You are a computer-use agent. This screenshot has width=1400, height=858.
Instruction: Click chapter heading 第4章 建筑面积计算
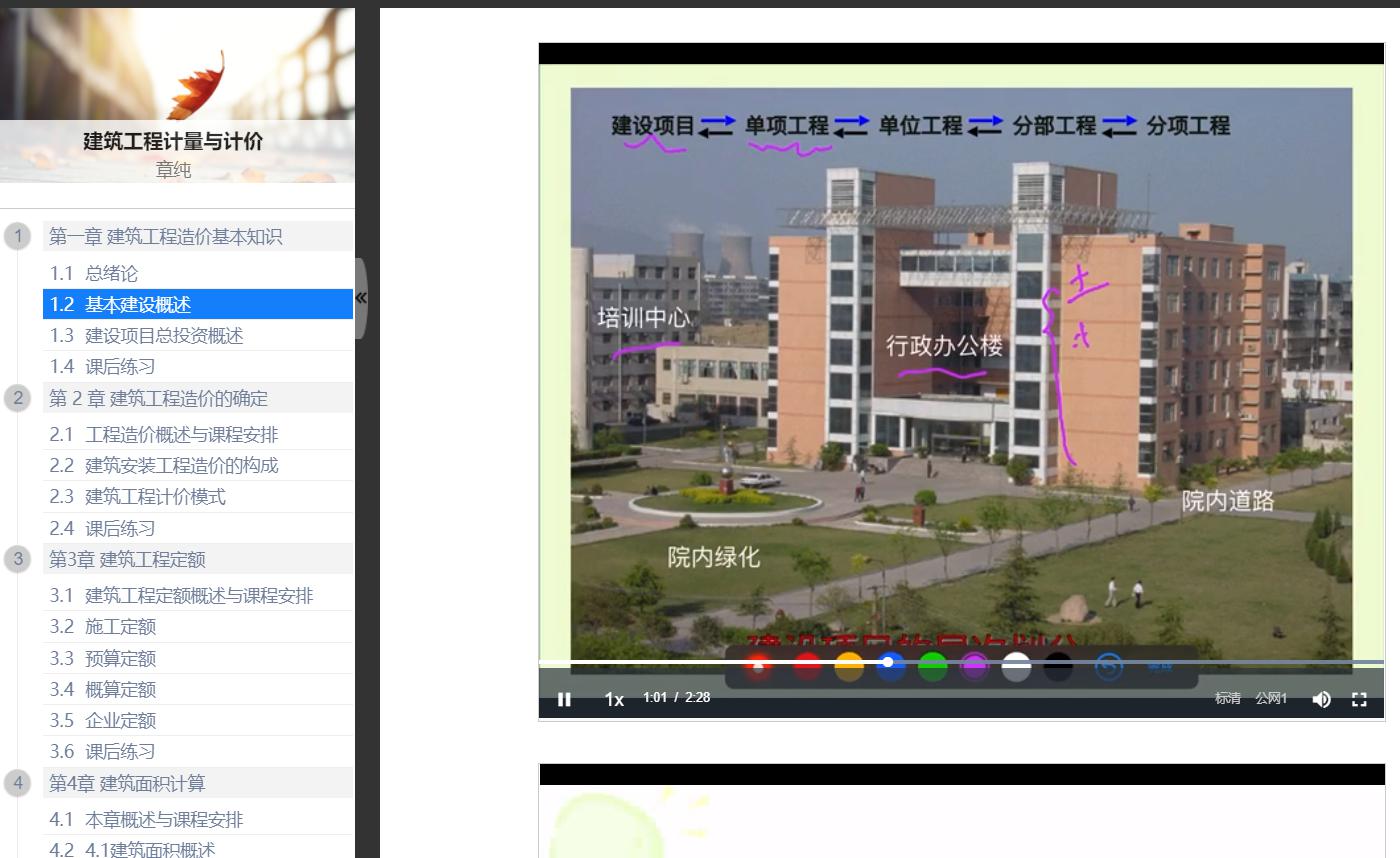pyautogui.click(x=198, y=783)
